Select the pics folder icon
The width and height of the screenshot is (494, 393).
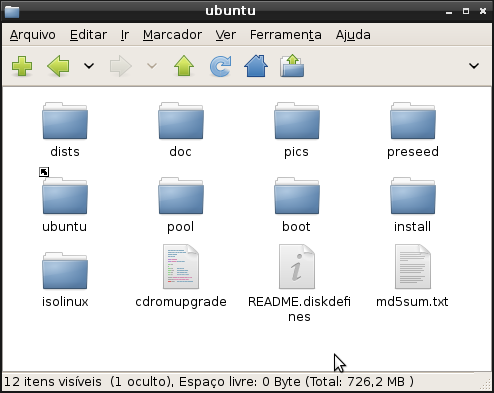coord(297,121)
